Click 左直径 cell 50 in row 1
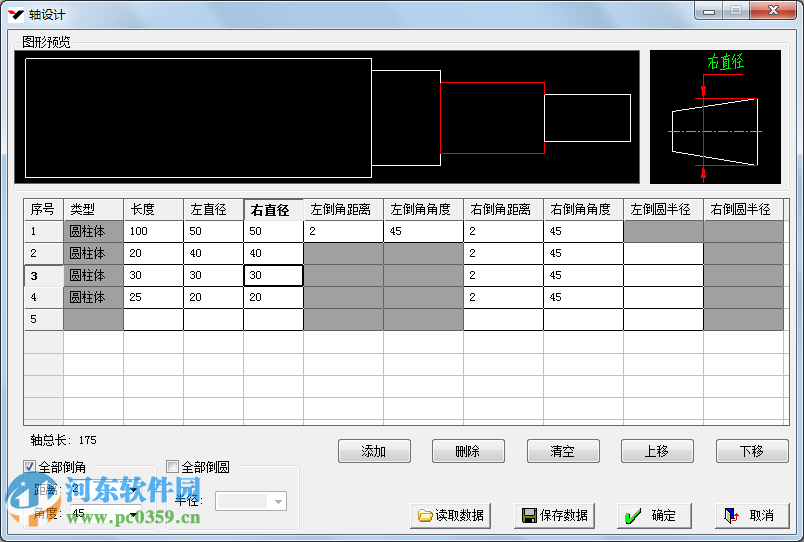The height and width of the screenshot is (542, 804). (x=213, y=231)
